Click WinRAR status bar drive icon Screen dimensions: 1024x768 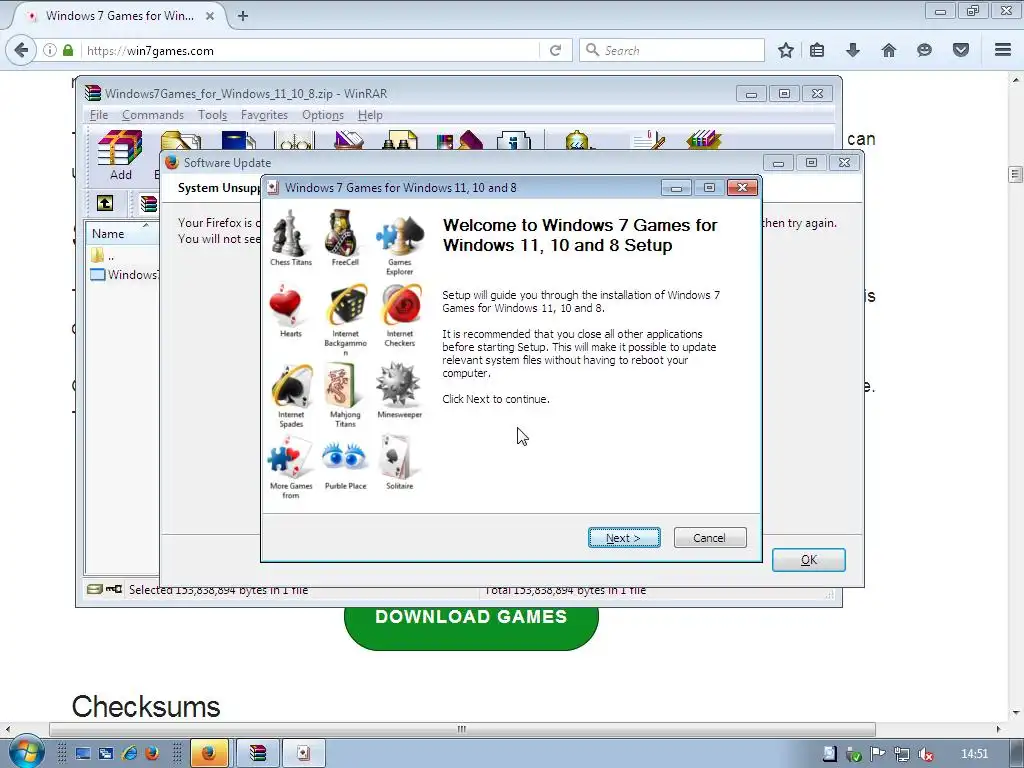tap(95, 589)
